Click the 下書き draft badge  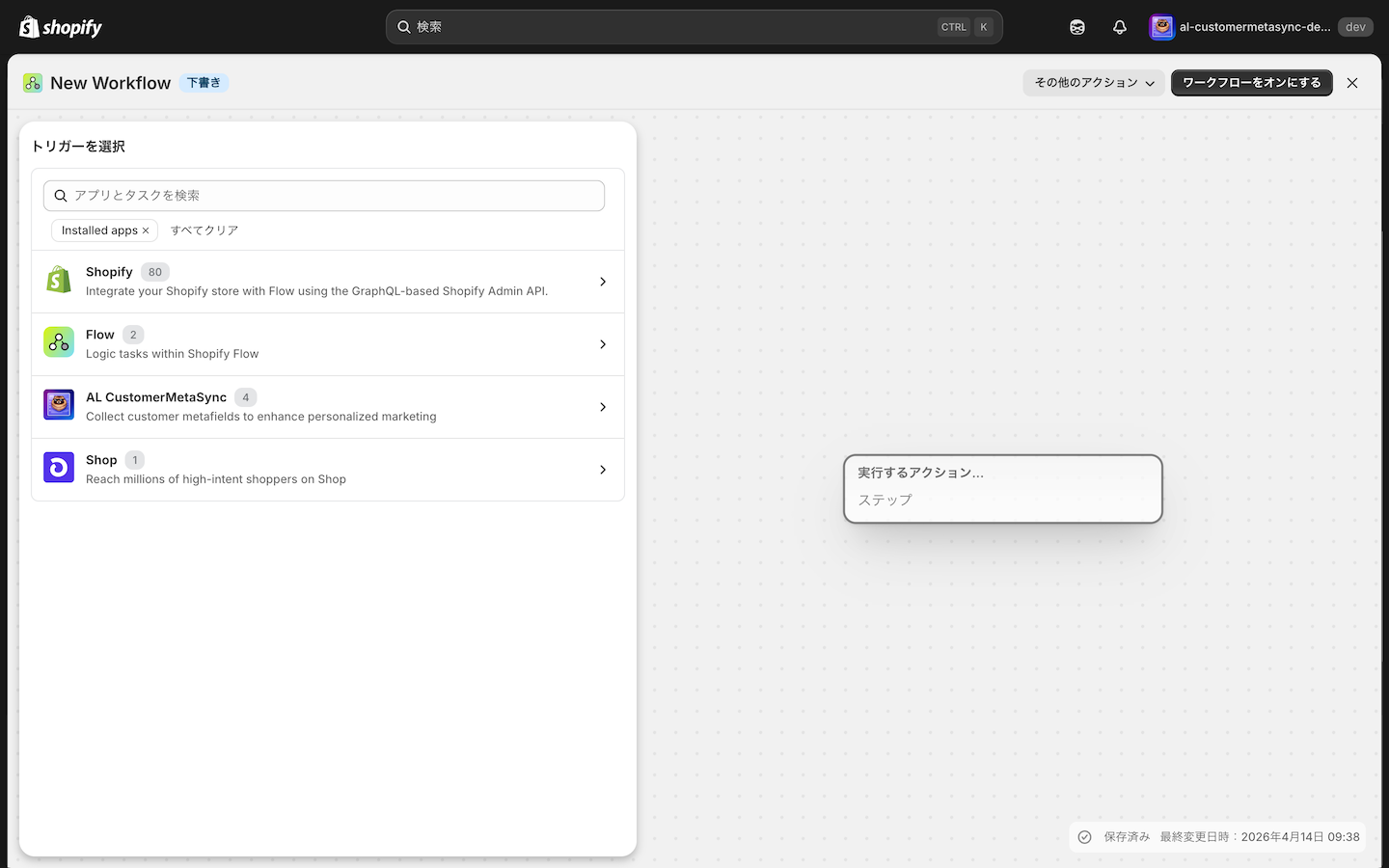(204, 83)
